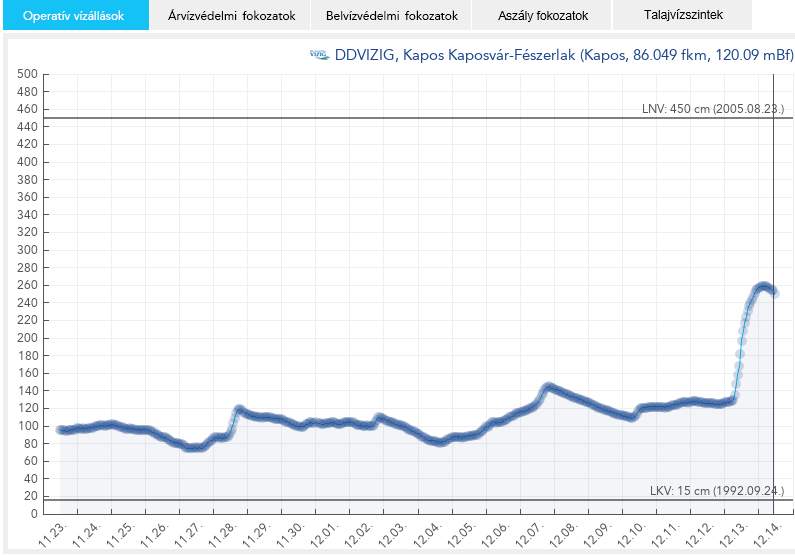Click the first data point at 11.23.
The width and height of the screenshot is (795, 555).
61,430
